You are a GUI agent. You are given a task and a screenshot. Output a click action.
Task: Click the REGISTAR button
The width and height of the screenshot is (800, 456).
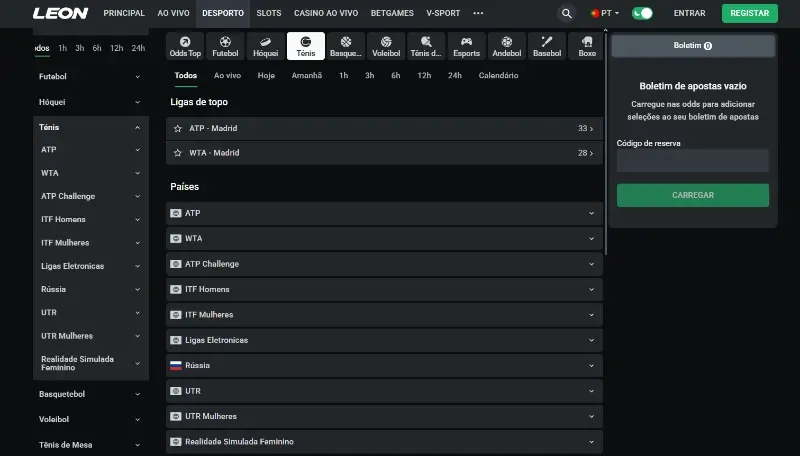[749, 13]
